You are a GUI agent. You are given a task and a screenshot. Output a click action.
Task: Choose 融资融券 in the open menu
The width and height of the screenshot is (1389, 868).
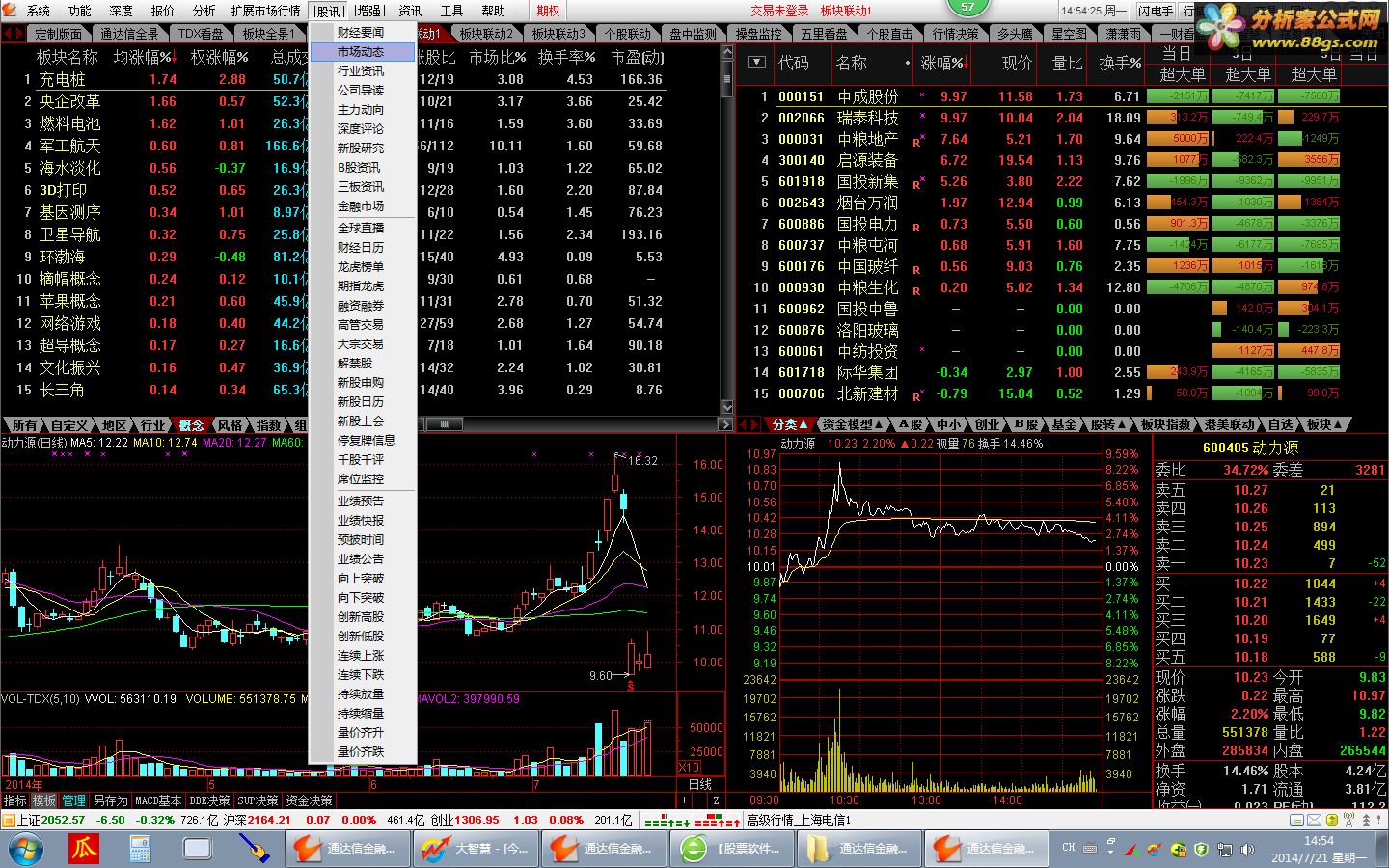[361, 306]
